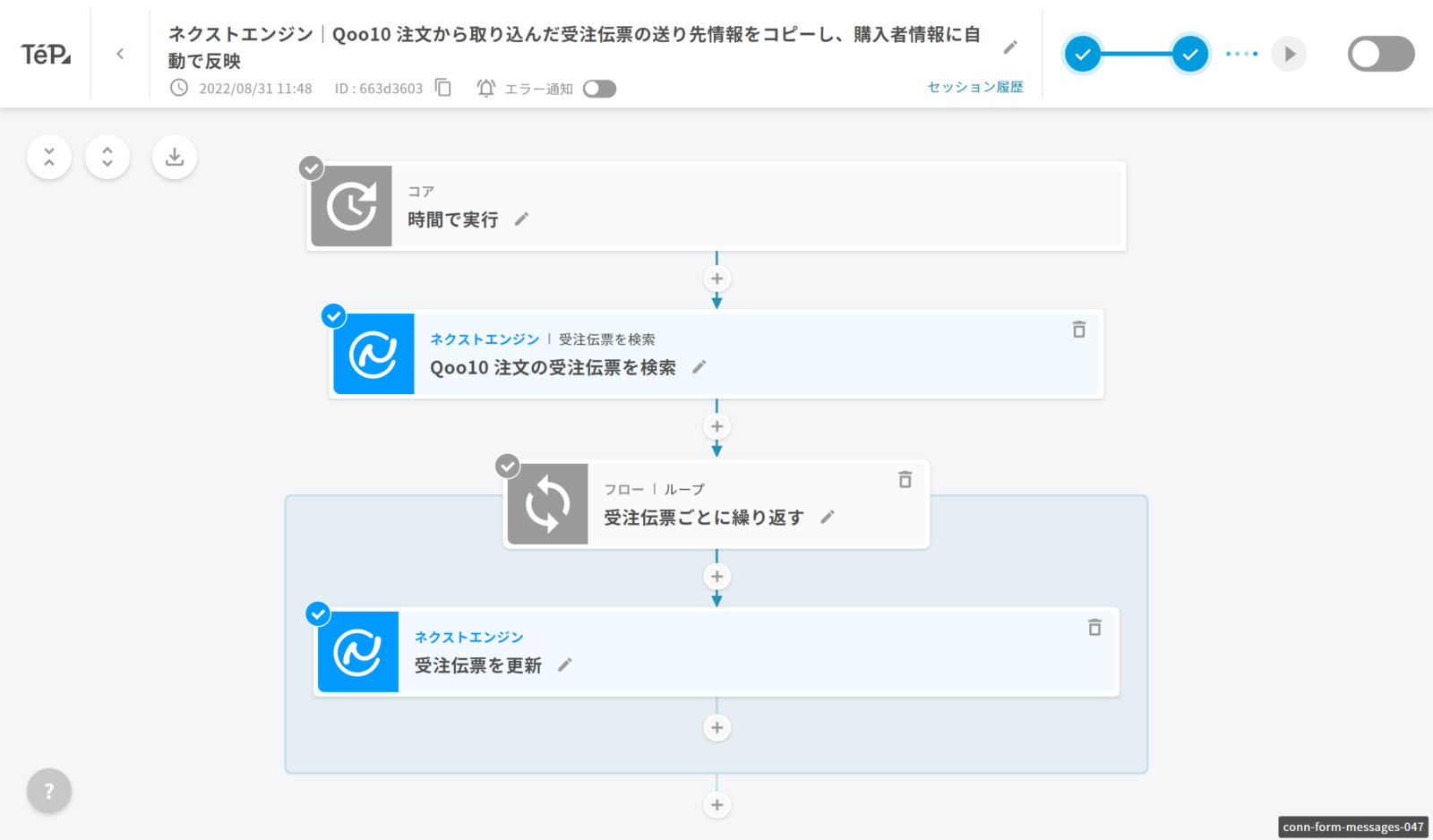
Task: Click the TēPs logo
Action: [x=46, y=55]
